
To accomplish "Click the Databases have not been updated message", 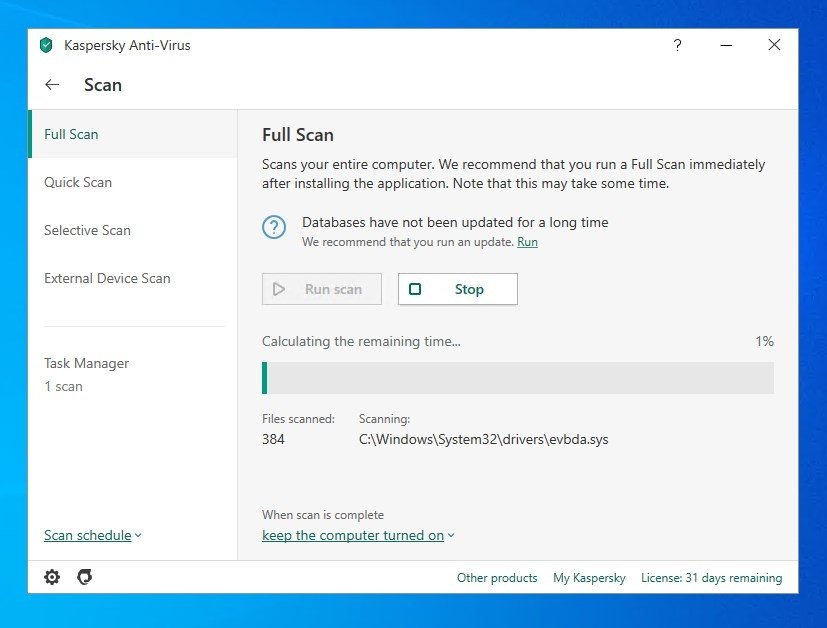I will (455, 223).
